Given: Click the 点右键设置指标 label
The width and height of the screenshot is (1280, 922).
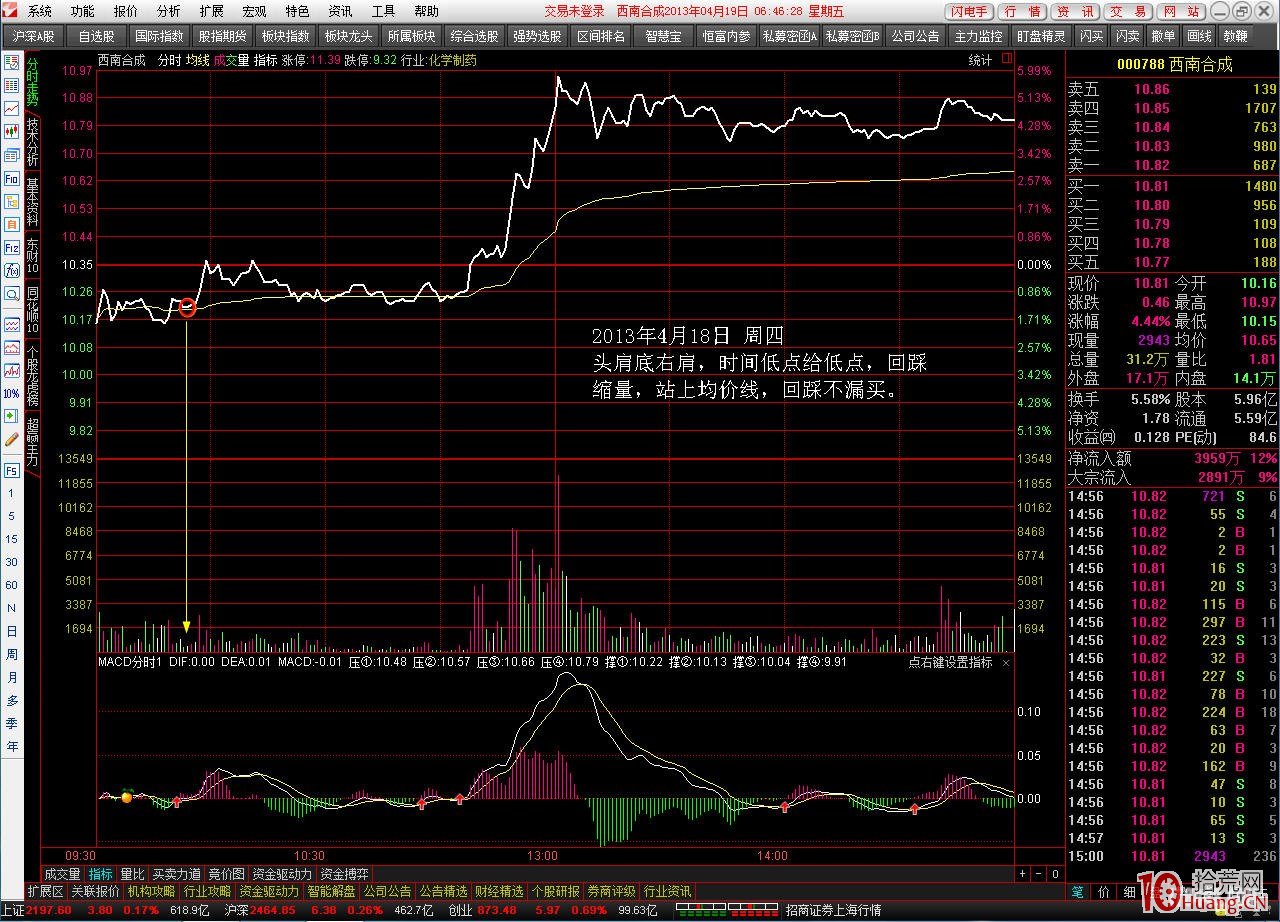Looking at the screenshot, I should pos(950,662).
